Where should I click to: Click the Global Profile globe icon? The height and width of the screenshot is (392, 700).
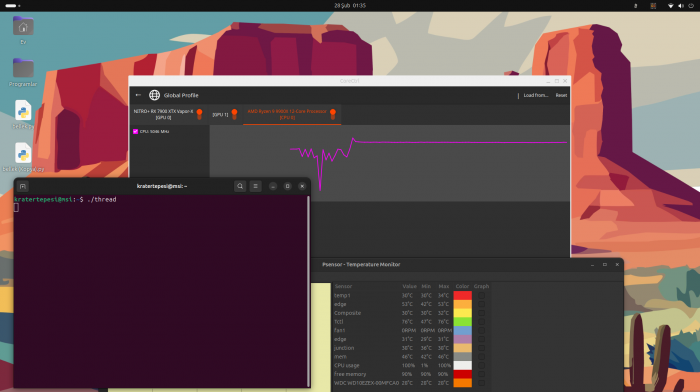tap(154, 95)
